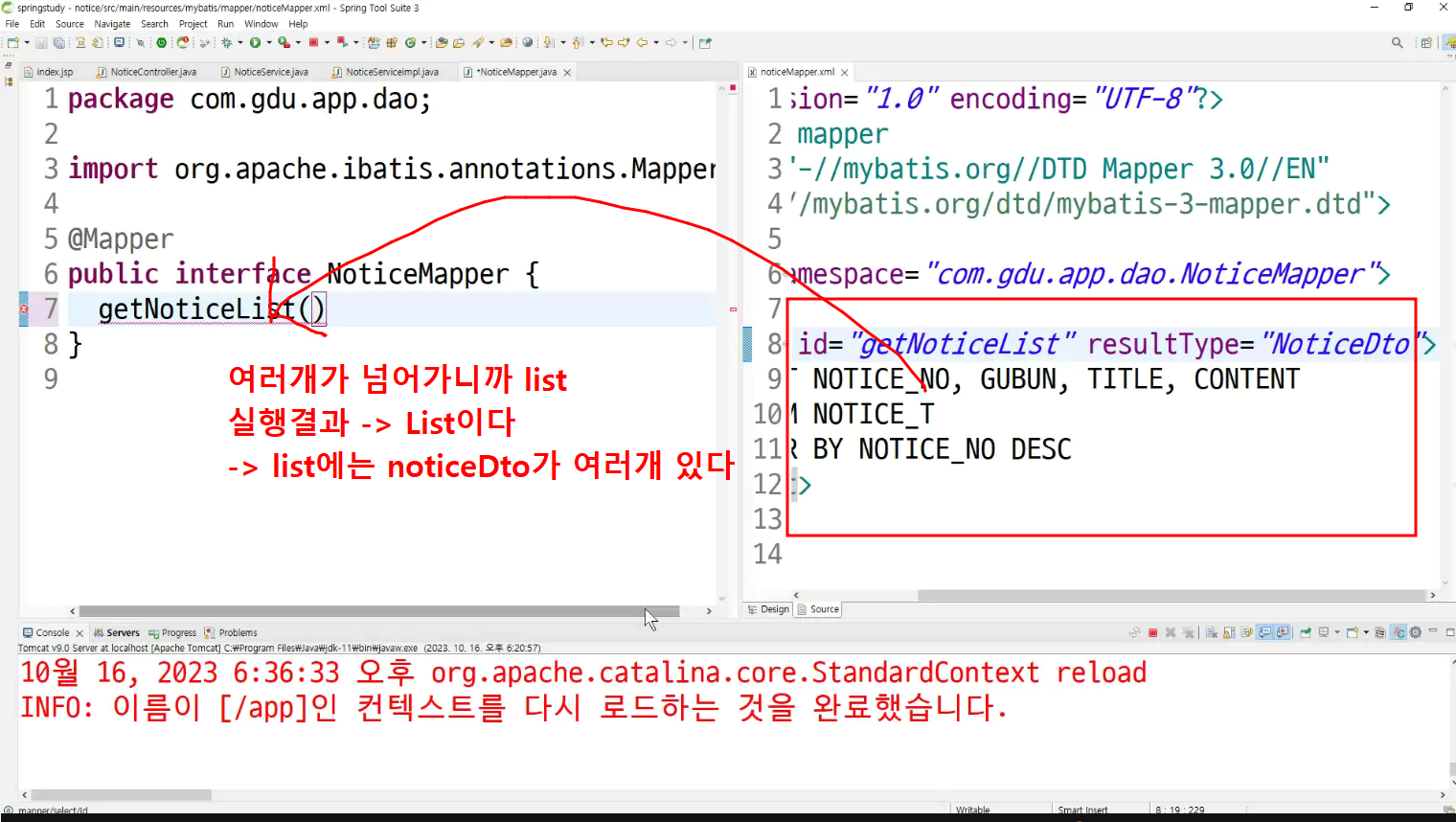Open the dropdown arrow next to Debug
Viewport: 1456px width, 822px height.
pos(239,43)
